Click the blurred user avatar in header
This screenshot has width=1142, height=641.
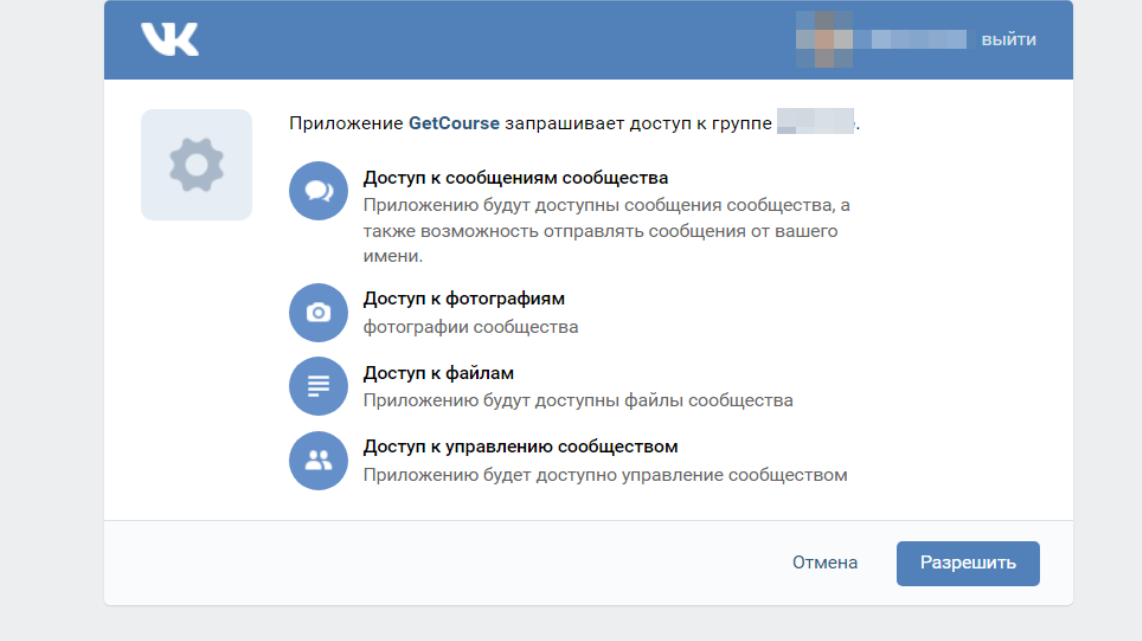[x=824, y=39]
